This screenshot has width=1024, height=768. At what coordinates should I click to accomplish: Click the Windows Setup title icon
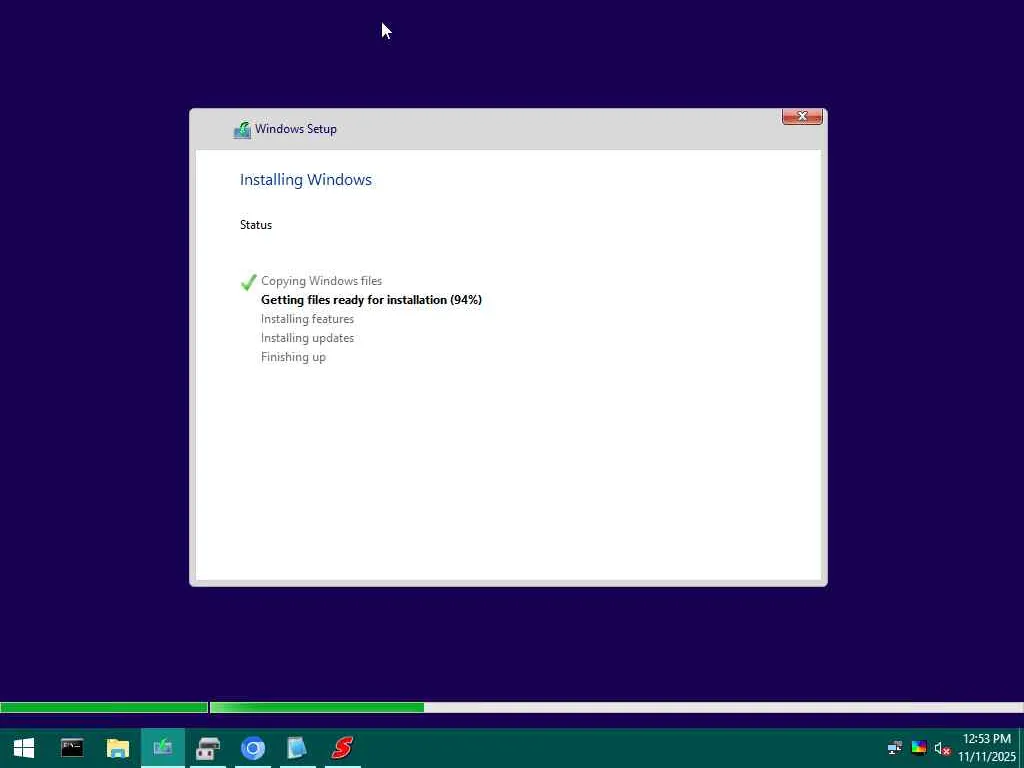242,129
